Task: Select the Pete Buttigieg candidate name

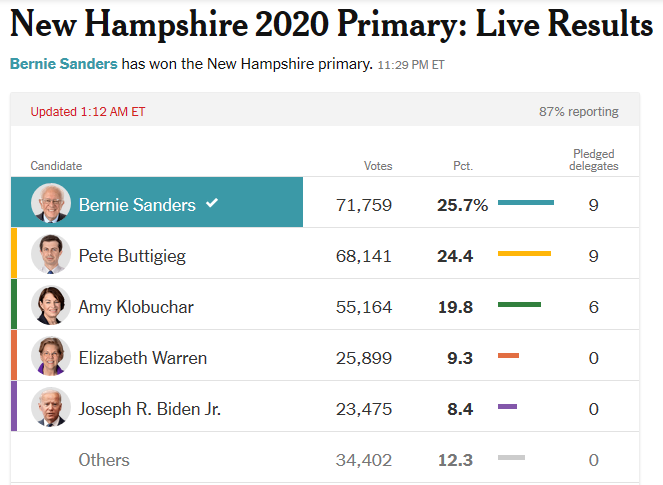Action: (132, 256)
